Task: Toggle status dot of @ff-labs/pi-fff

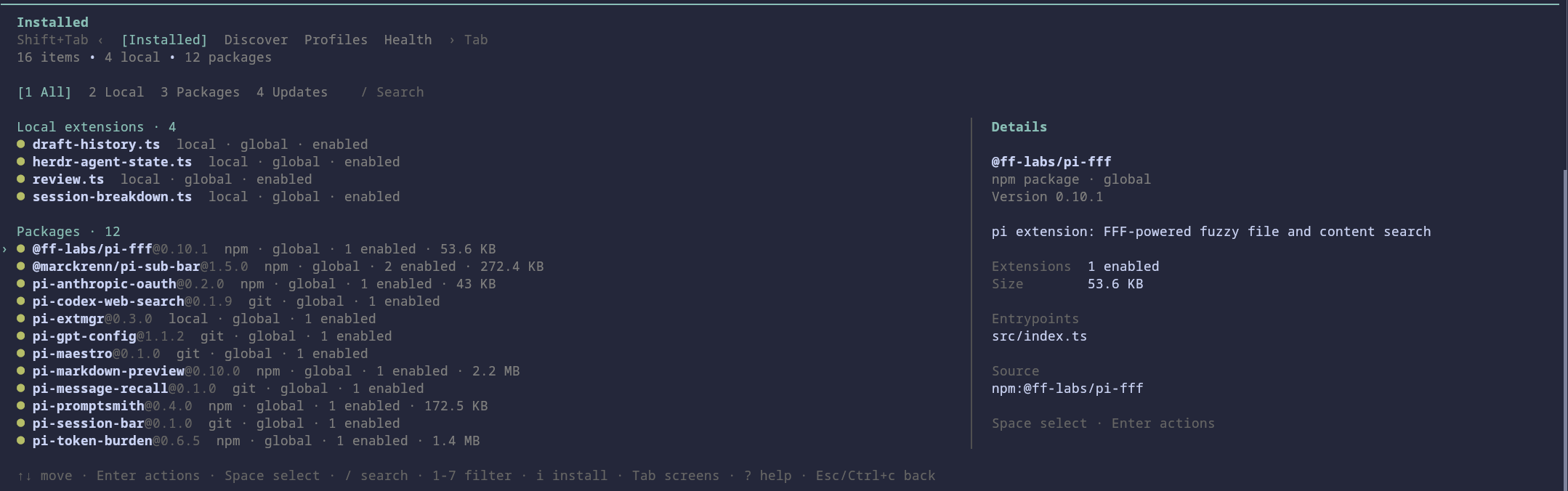Action: [21, 249]
